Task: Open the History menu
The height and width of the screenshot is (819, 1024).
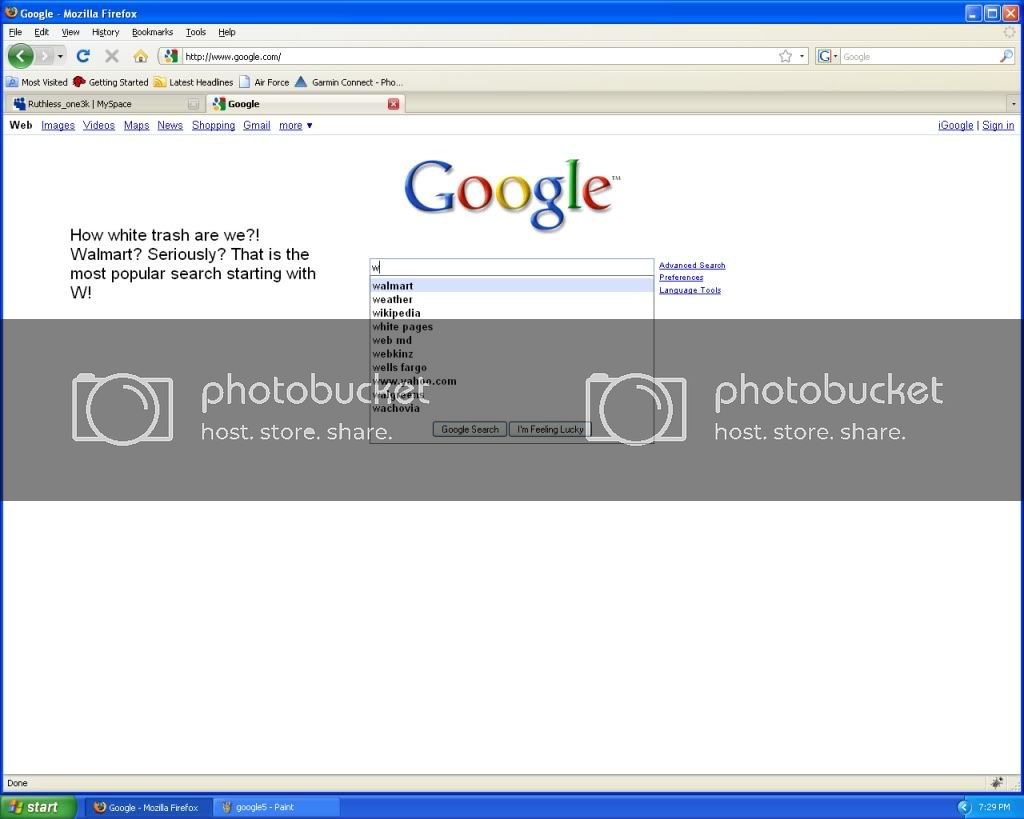Action: [105, 32]
